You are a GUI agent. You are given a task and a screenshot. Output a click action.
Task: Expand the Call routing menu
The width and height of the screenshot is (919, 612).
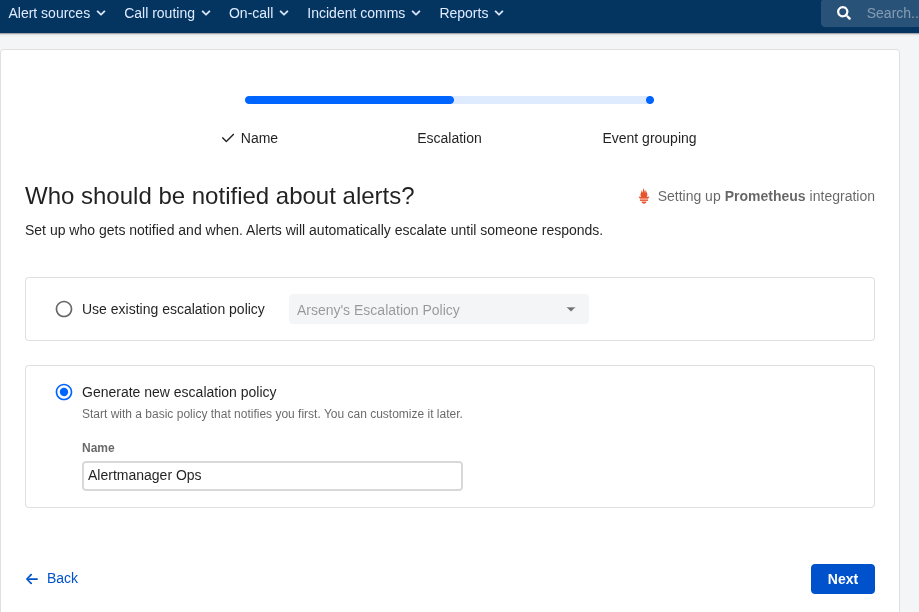click(167, 13)
